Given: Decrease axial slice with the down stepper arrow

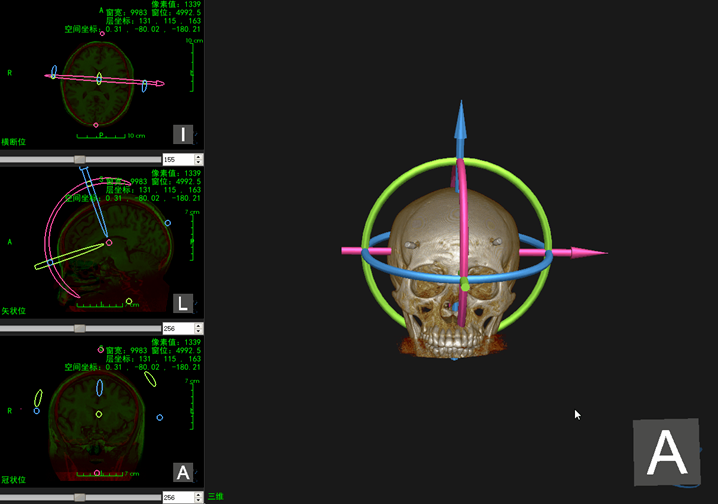Looking at the screenshot, I should click(198, 162).
